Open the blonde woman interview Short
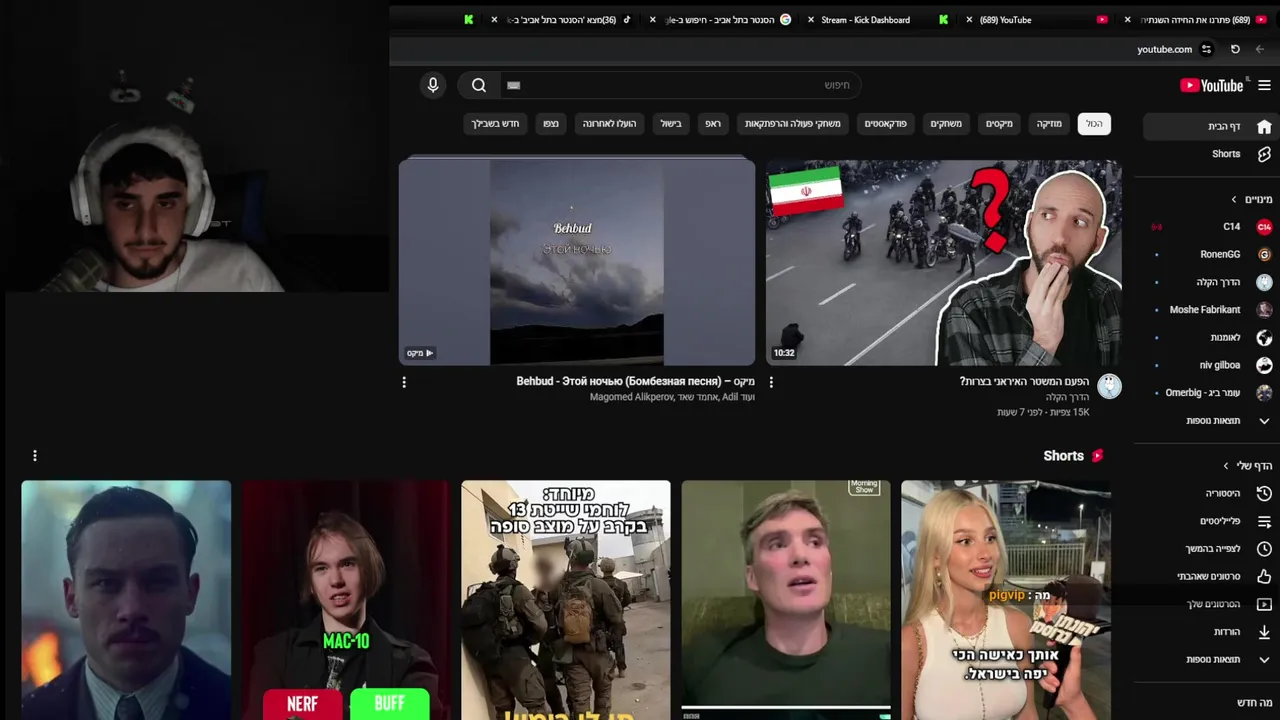1280x720 pixels. [1006, 600]
